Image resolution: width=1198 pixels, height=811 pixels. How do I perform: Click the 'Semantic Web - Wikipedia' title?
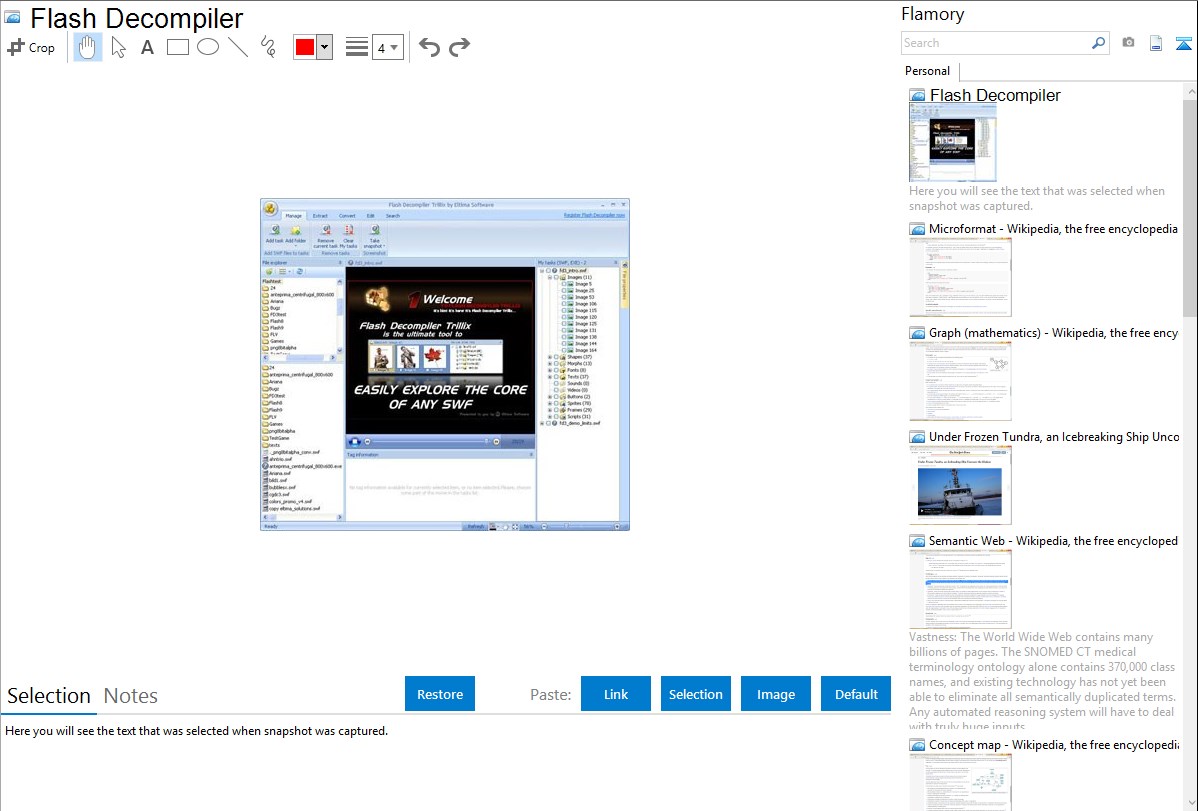pos(1053,540)
